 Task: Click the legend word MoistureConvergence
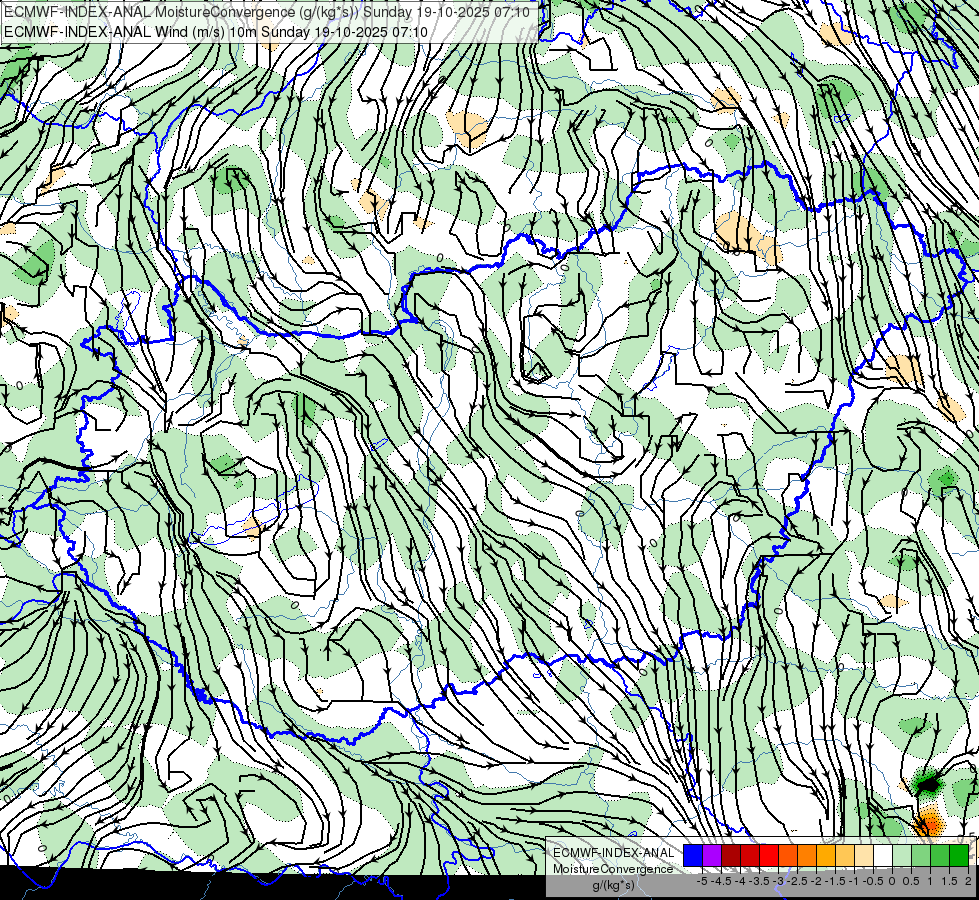tap(613, 869)
